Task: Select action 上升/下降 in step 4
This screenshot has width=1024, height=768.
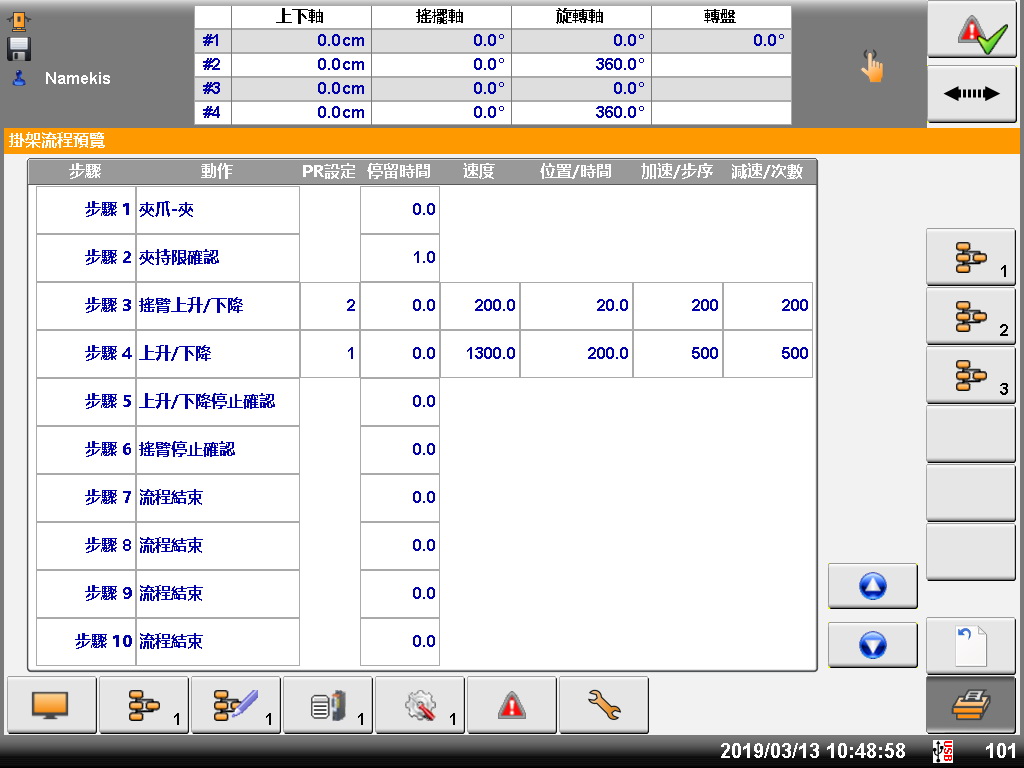Action: click(x=217, y=353)
